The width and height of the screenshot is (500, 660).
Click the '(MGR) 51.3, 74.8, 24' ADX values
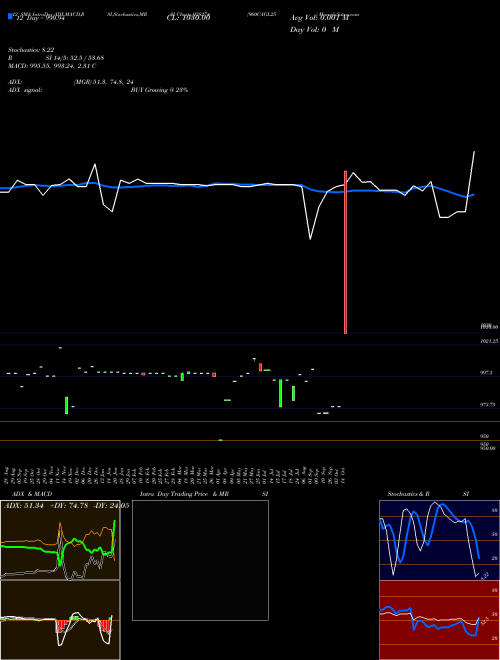103,82
